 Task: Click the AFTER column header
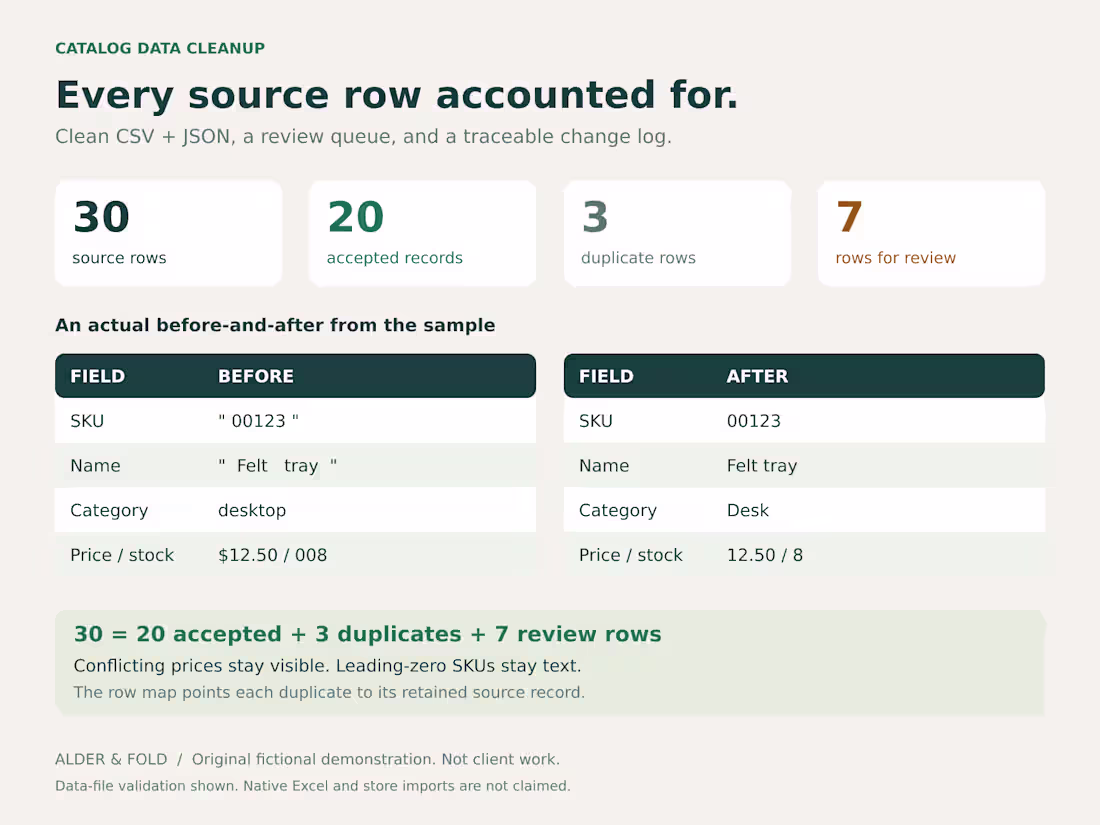pos(757,376)
